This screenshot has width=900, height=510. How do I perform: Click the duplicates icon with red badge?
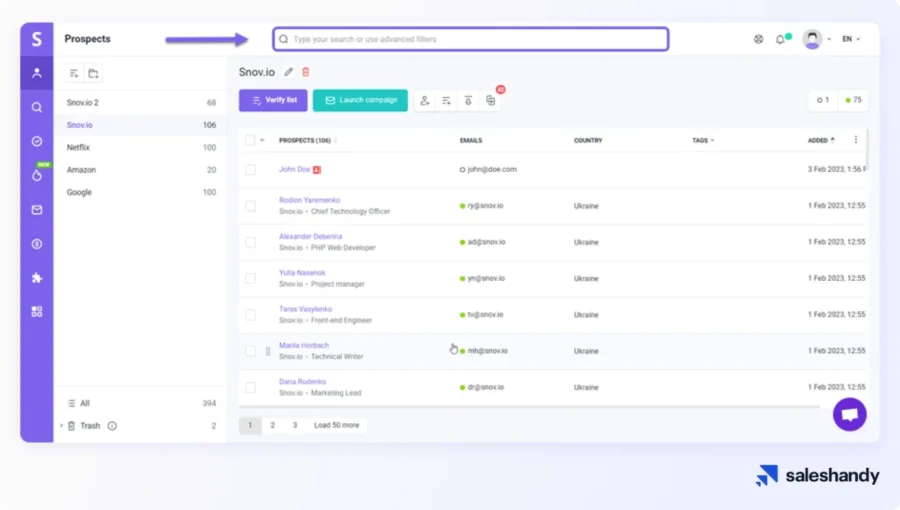coord(491,100)
